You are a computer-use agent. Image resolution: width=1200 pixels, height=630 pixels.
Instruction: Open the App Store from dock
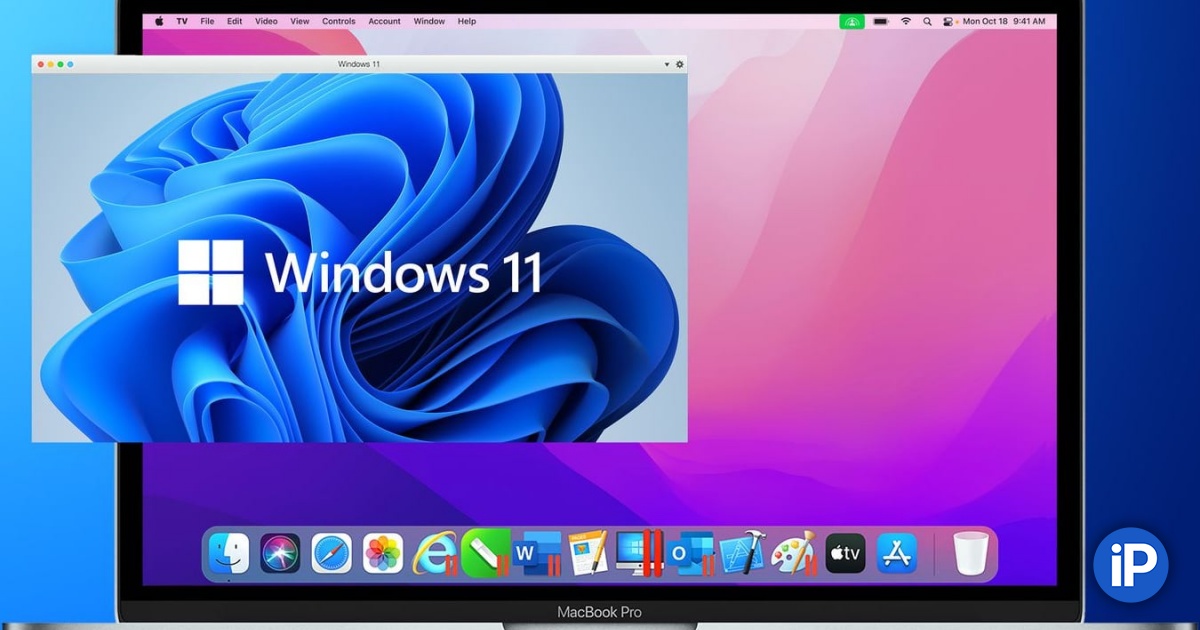click(897, 553)
